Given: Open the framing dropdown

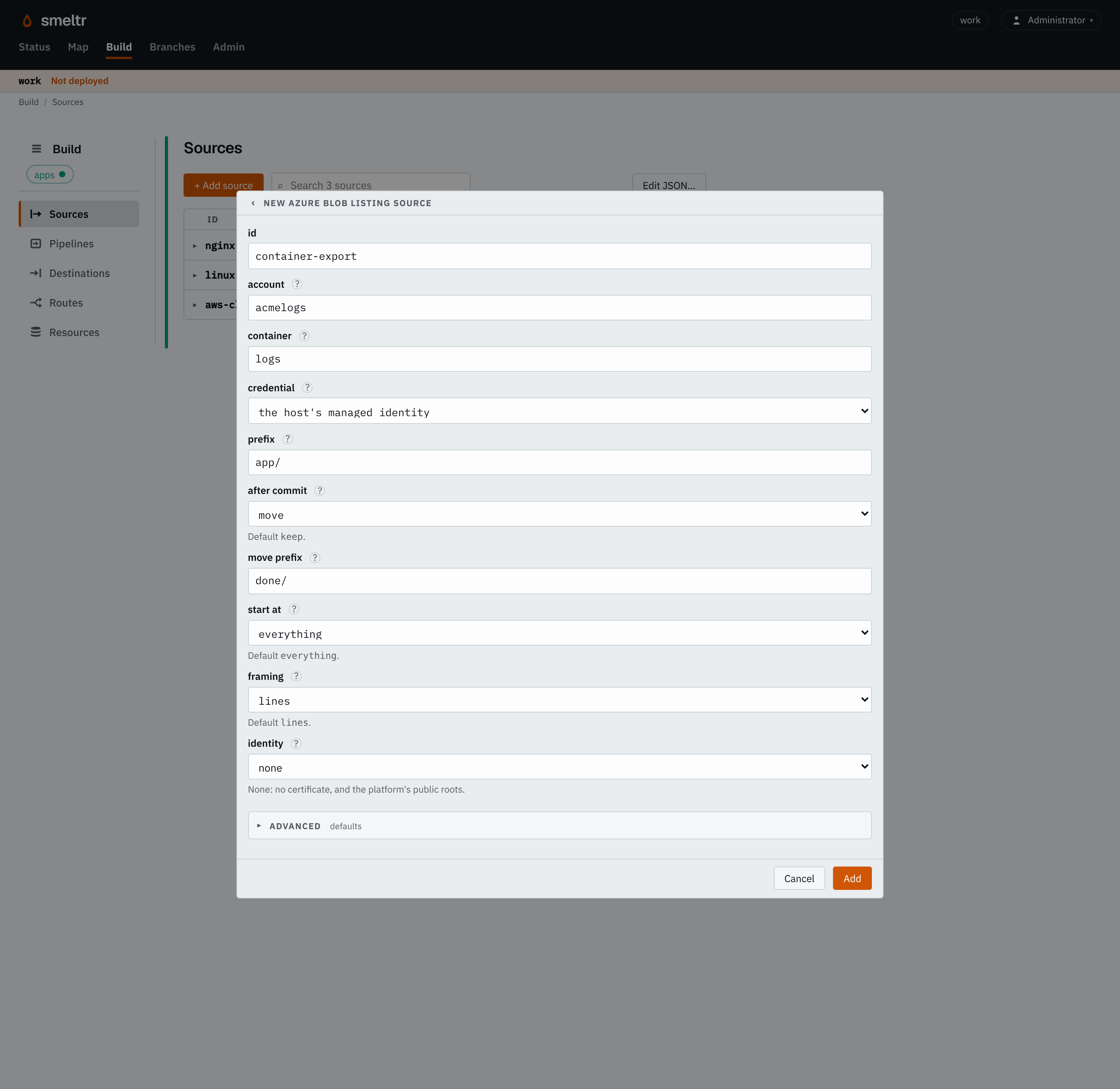Looking at the screenshot, I should click(560, 700).
